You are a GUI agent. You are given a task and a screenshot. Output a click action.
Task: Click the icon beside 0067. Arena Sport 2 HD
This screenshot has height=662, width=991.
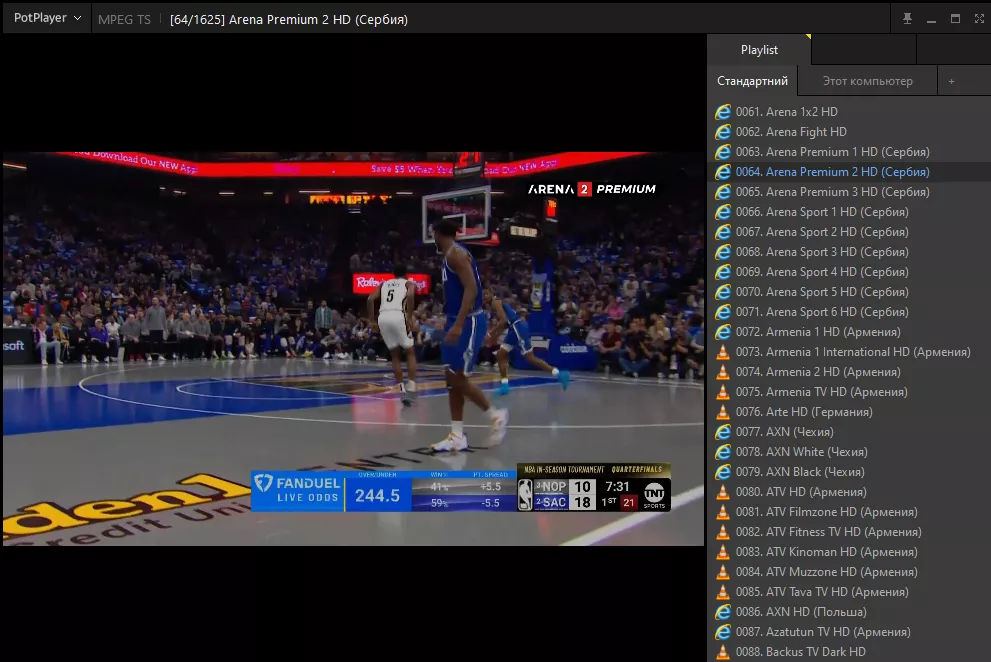pyautogui.click(x=722, y=232)
